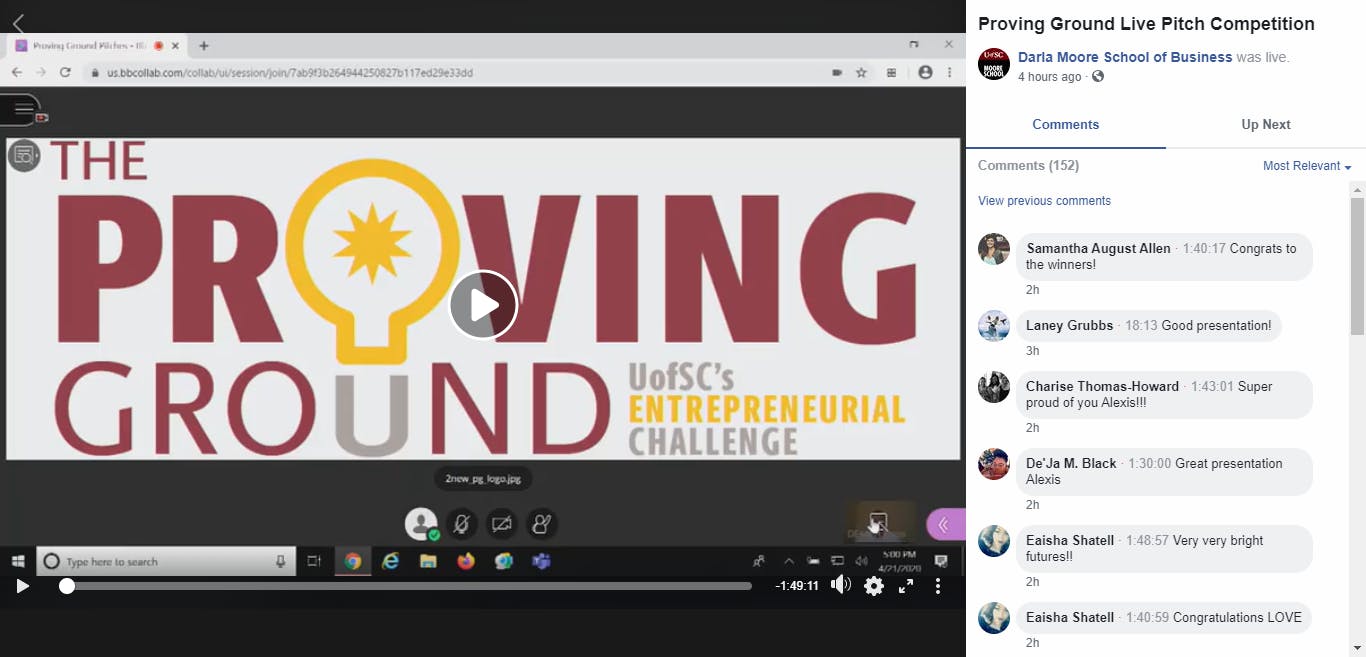The width and height of the screenshot is (1366, 657).
Task: Jump to 18:13 timestamp in Laney's comment
Action: (1140, 325)
